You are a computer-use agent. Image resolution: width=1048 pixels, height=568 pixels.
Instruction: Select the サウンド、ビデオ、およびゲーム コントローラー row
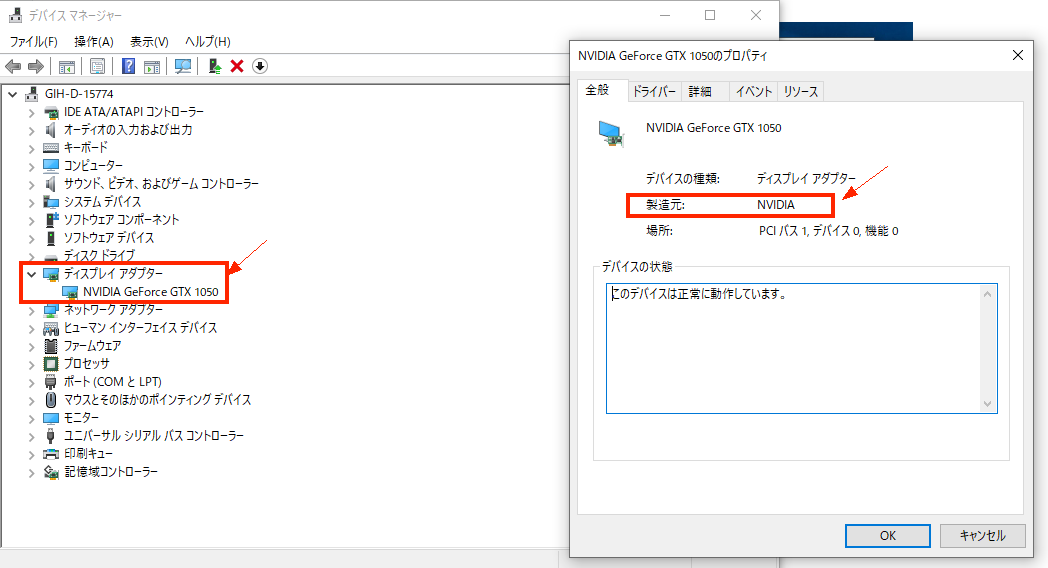[161, 184]
